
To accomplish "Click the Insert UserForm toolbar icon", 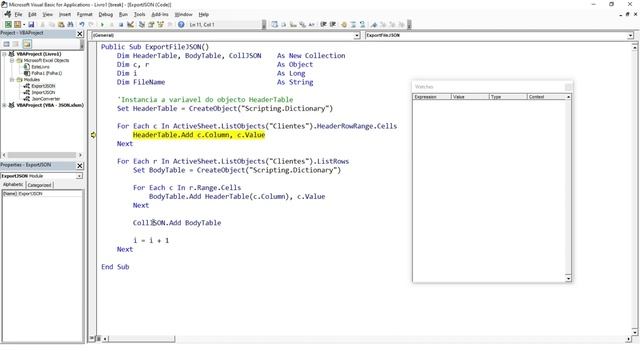I will coord(17,24).
